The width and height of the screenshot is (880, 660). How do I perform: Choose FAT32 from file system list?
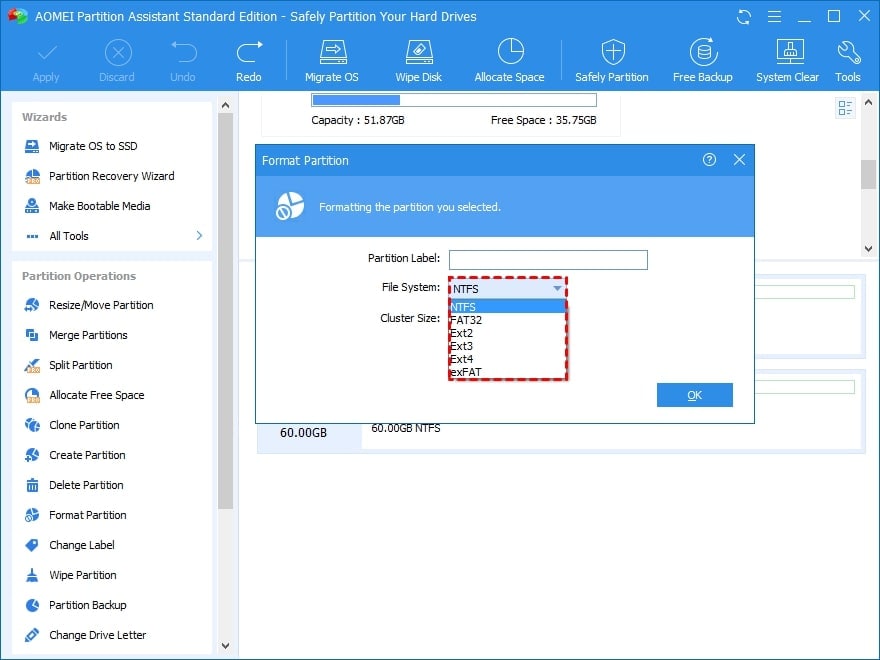coord(508,320)
